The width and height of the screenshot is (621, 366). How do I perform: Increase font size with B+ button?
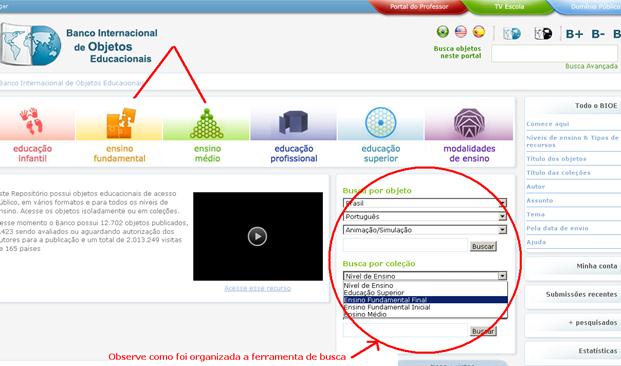(574, 34)
